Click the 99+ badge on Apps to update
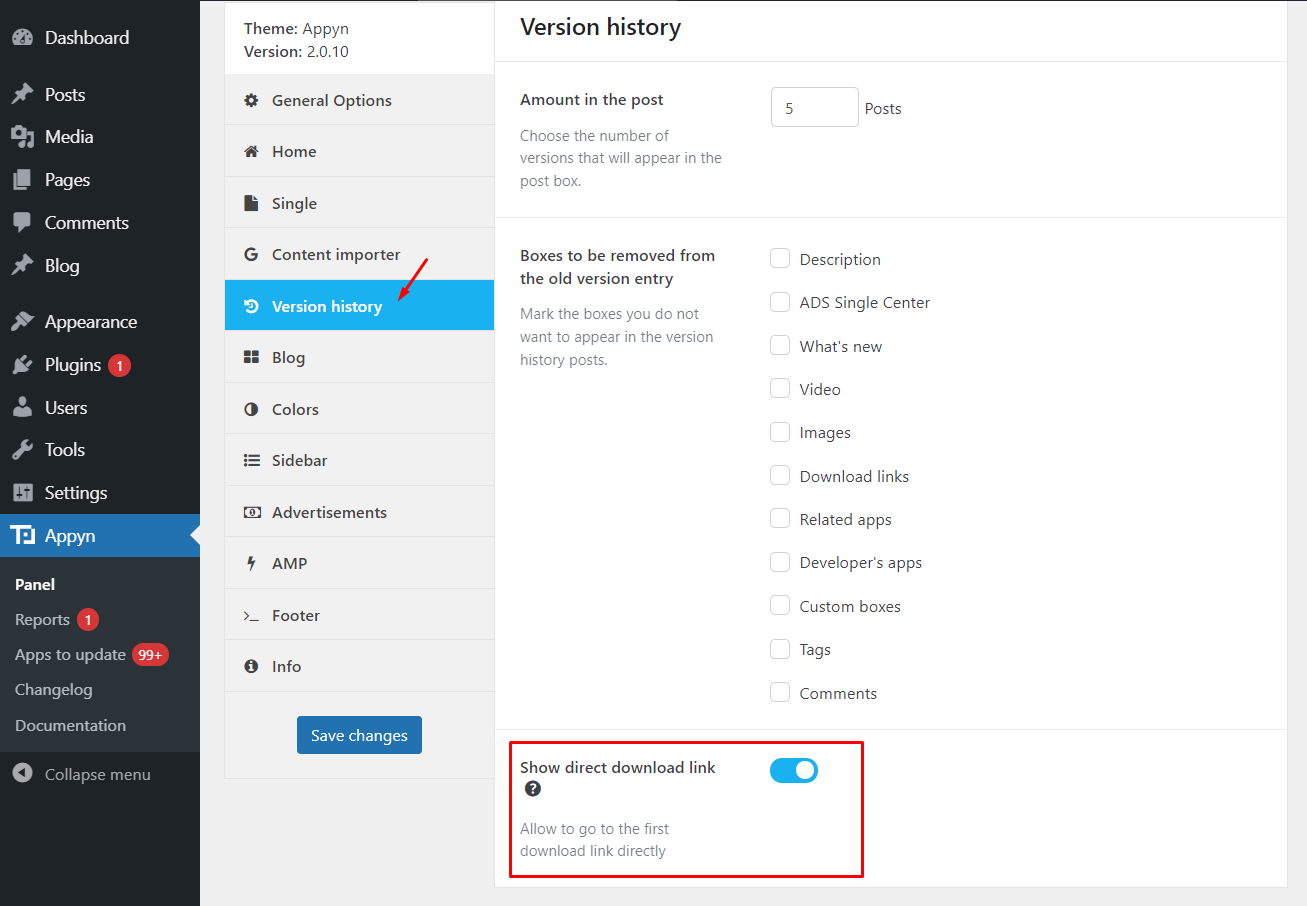1307x906 pixels. [151, 655]
